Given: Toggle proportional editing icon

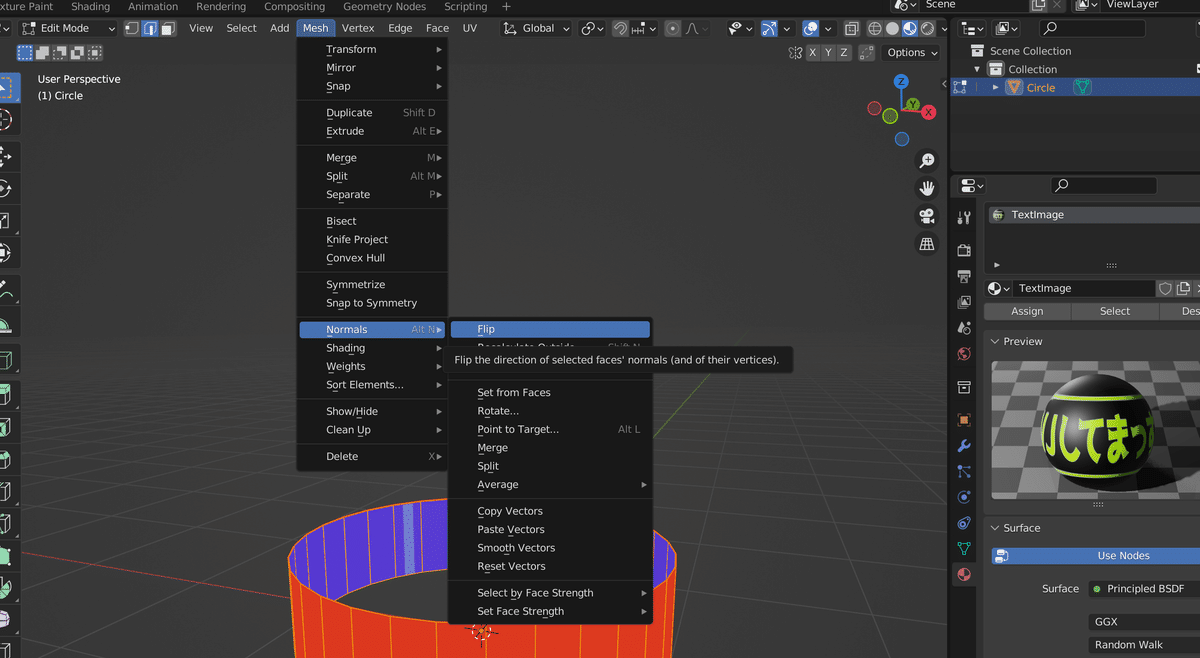Looking at the screenshot, I should click(x=672, y=28).
